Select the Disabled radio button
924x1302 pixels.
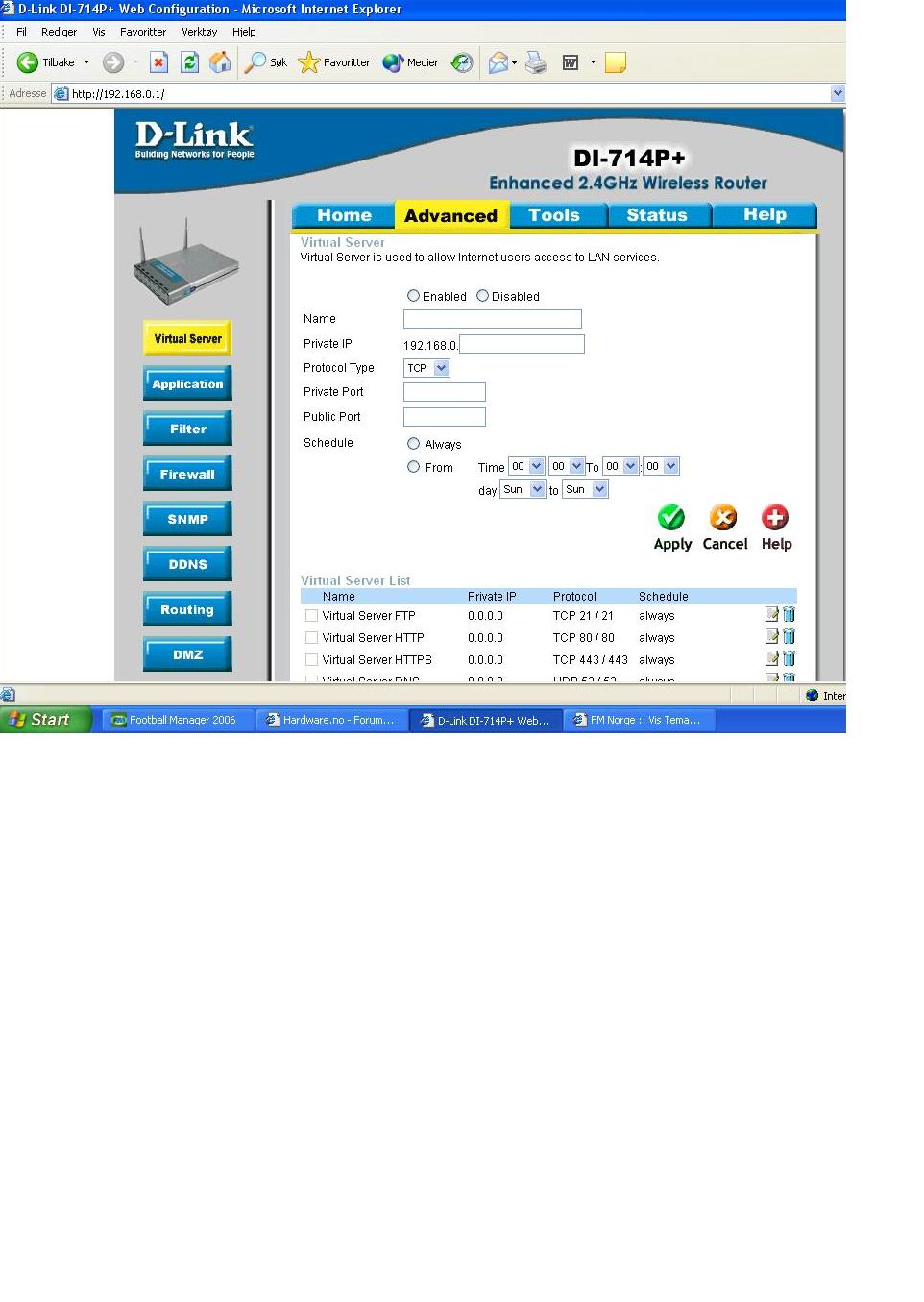tap(482, 296)
